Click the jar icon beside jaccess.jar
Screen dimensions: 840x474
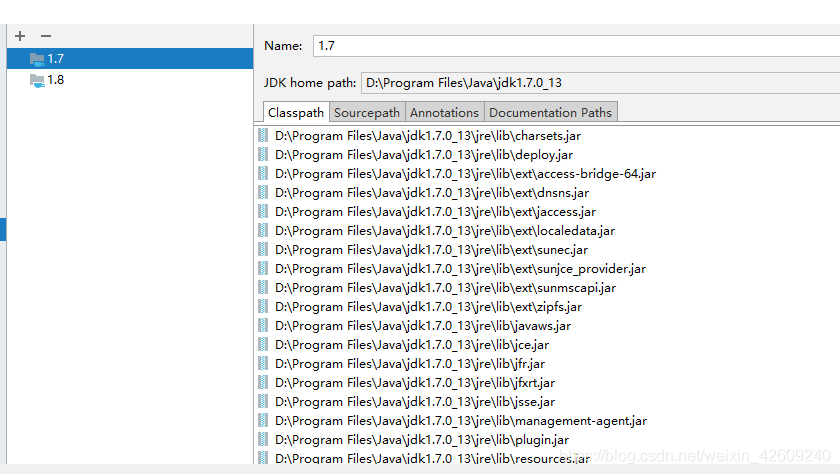(263, 212)
